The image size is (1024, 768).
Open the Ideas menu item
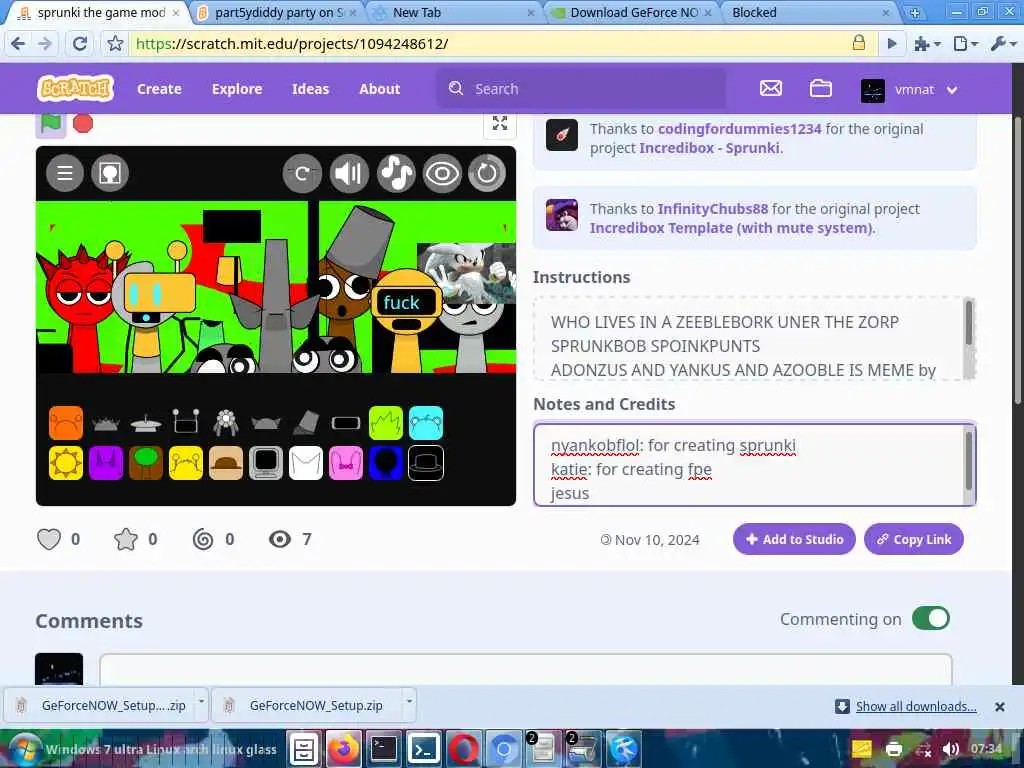(310, 89)
